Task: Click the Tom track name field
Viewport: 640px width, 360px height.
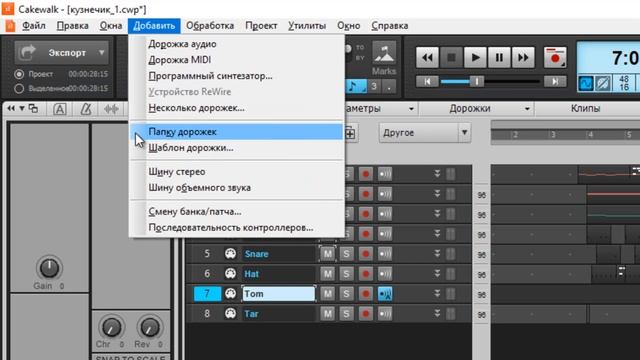Action: [279, 294]
